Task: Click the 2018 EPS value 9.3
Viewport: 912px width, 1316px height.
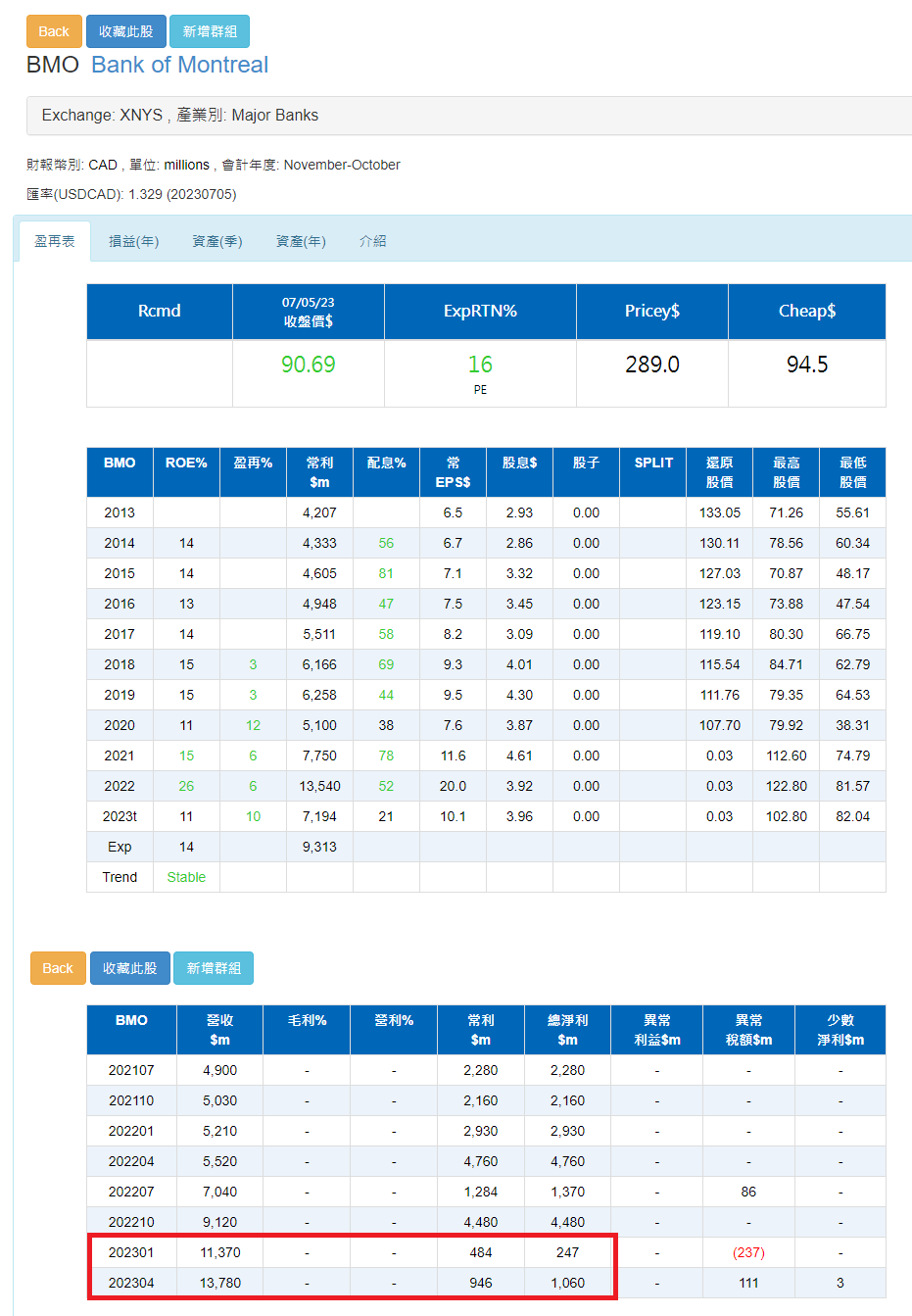Action: coord(453,664)
